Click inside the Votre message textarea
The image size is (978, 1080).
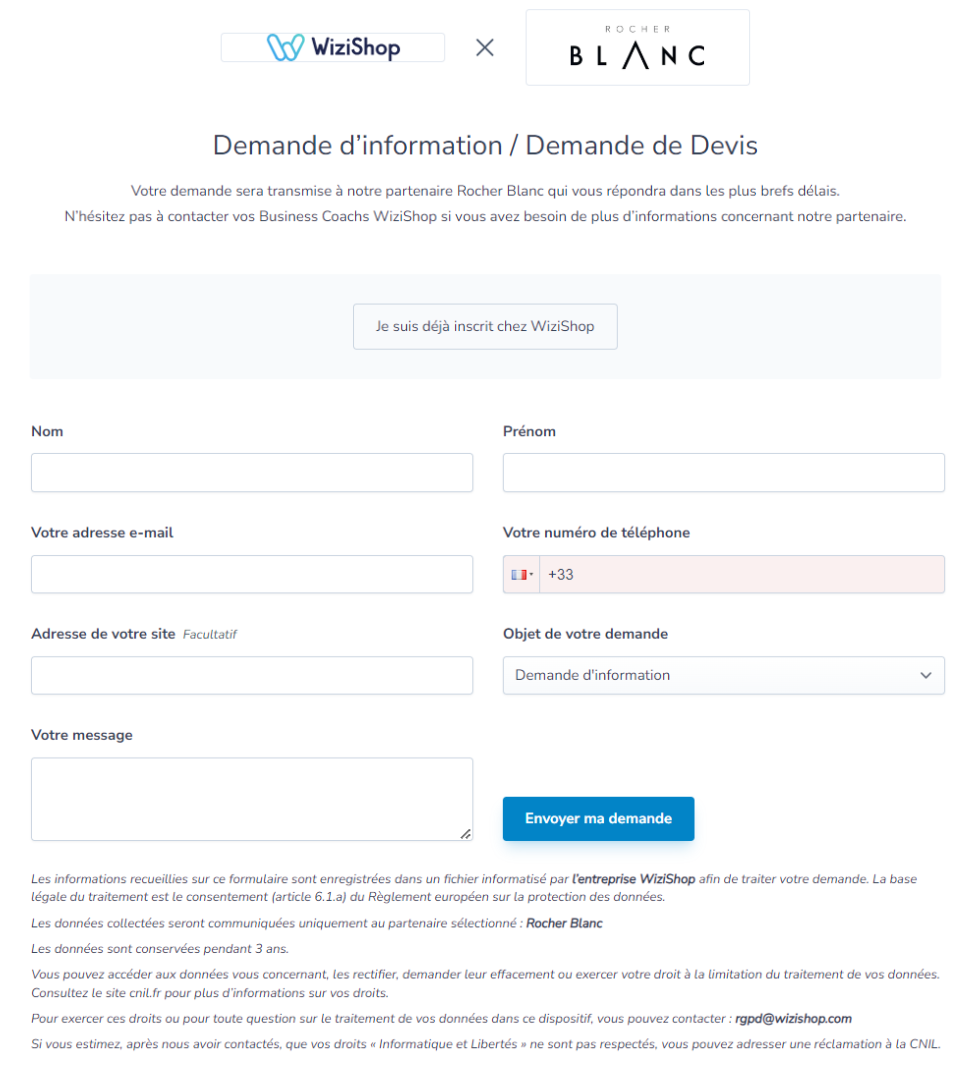pos(252,799)
